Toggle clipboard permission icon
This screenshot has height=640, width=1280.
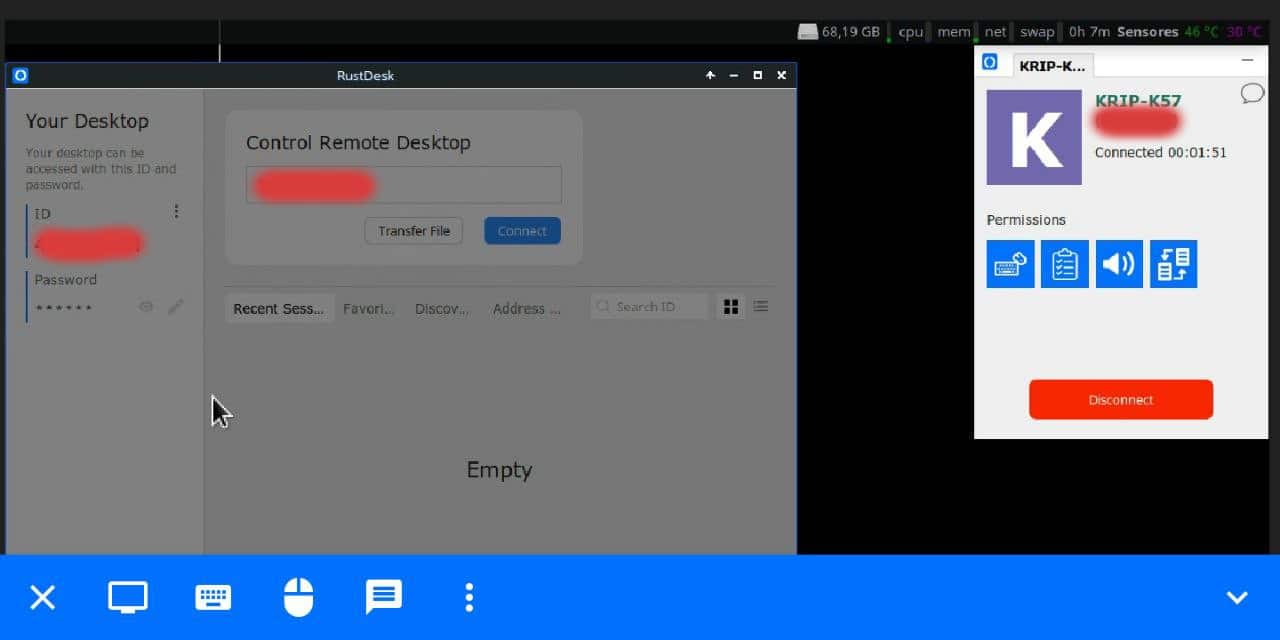coord(1065,264)
